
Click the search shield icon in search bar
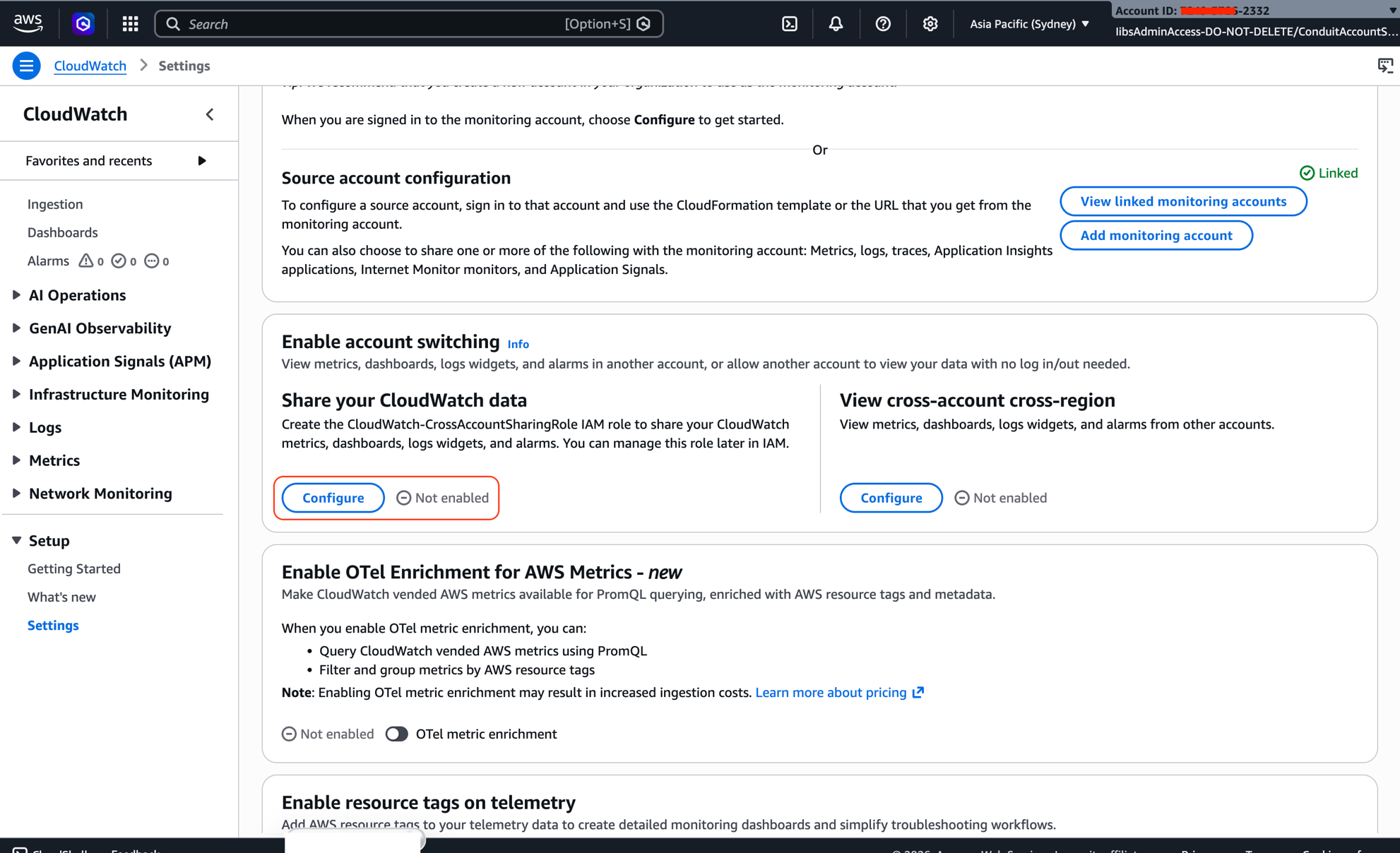click(x=643, y=24)
